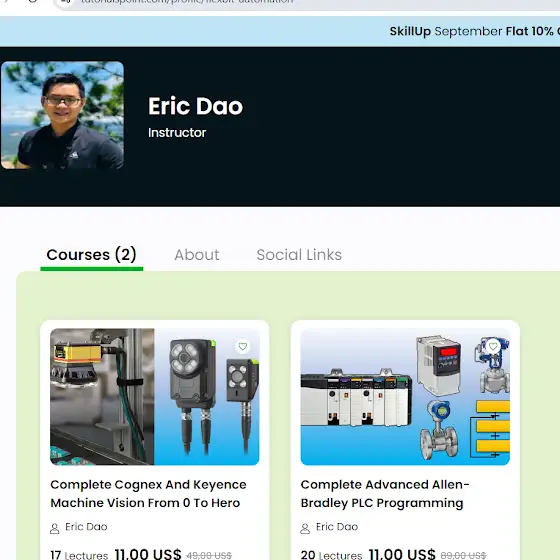This screenshot has height=560, width=560.
Task: Toggle wishlist heart on Allen-Bradley PLC course
Action: click(x=493, y=346)
